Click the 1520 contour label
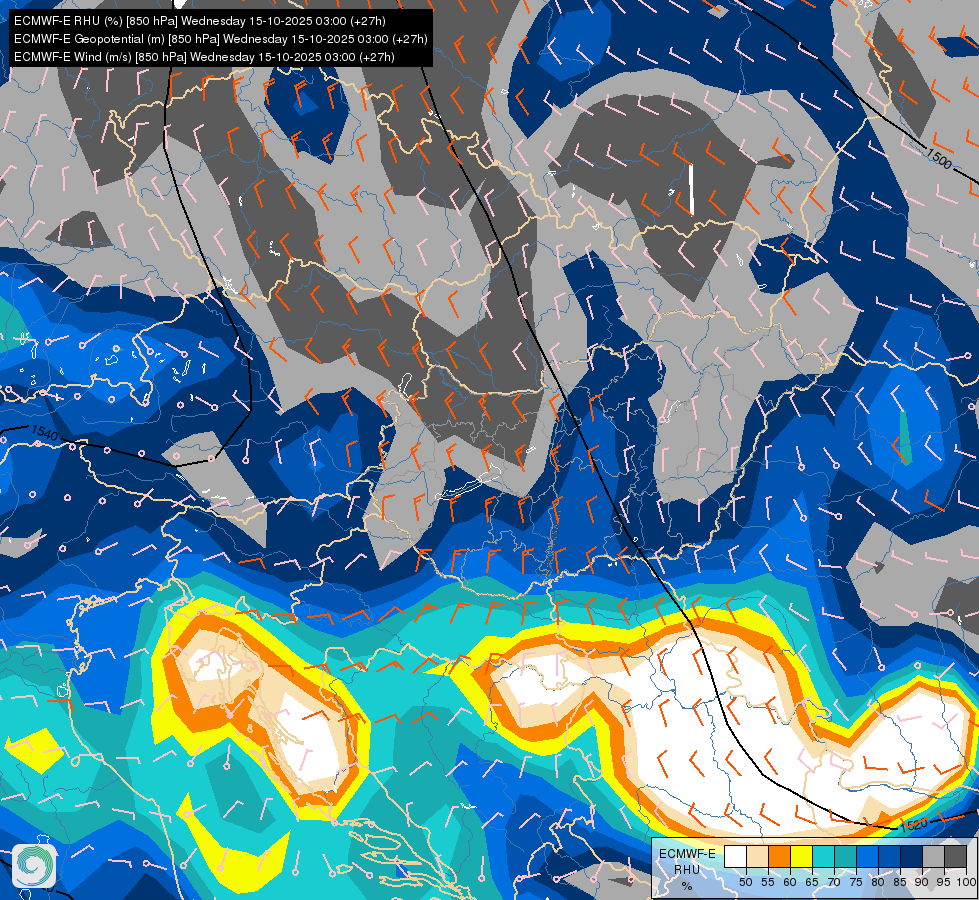Image resolution: width=979 pixels, height=900 pixels. 914,824
